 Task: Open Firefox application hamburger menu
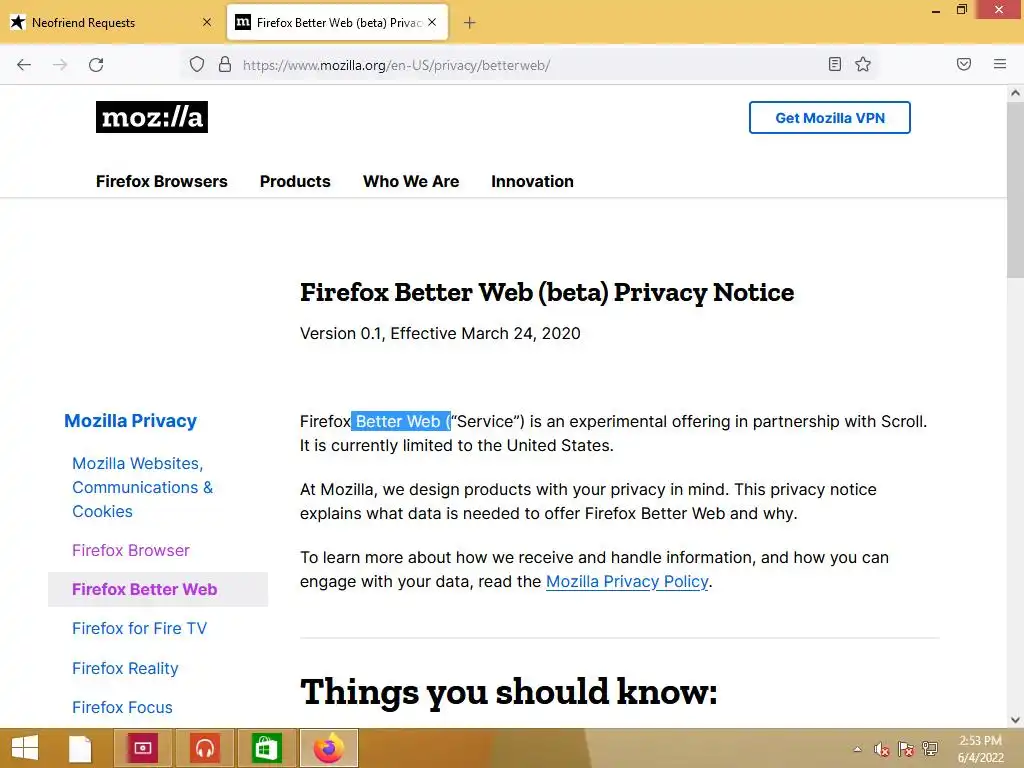click(1000, 64)
